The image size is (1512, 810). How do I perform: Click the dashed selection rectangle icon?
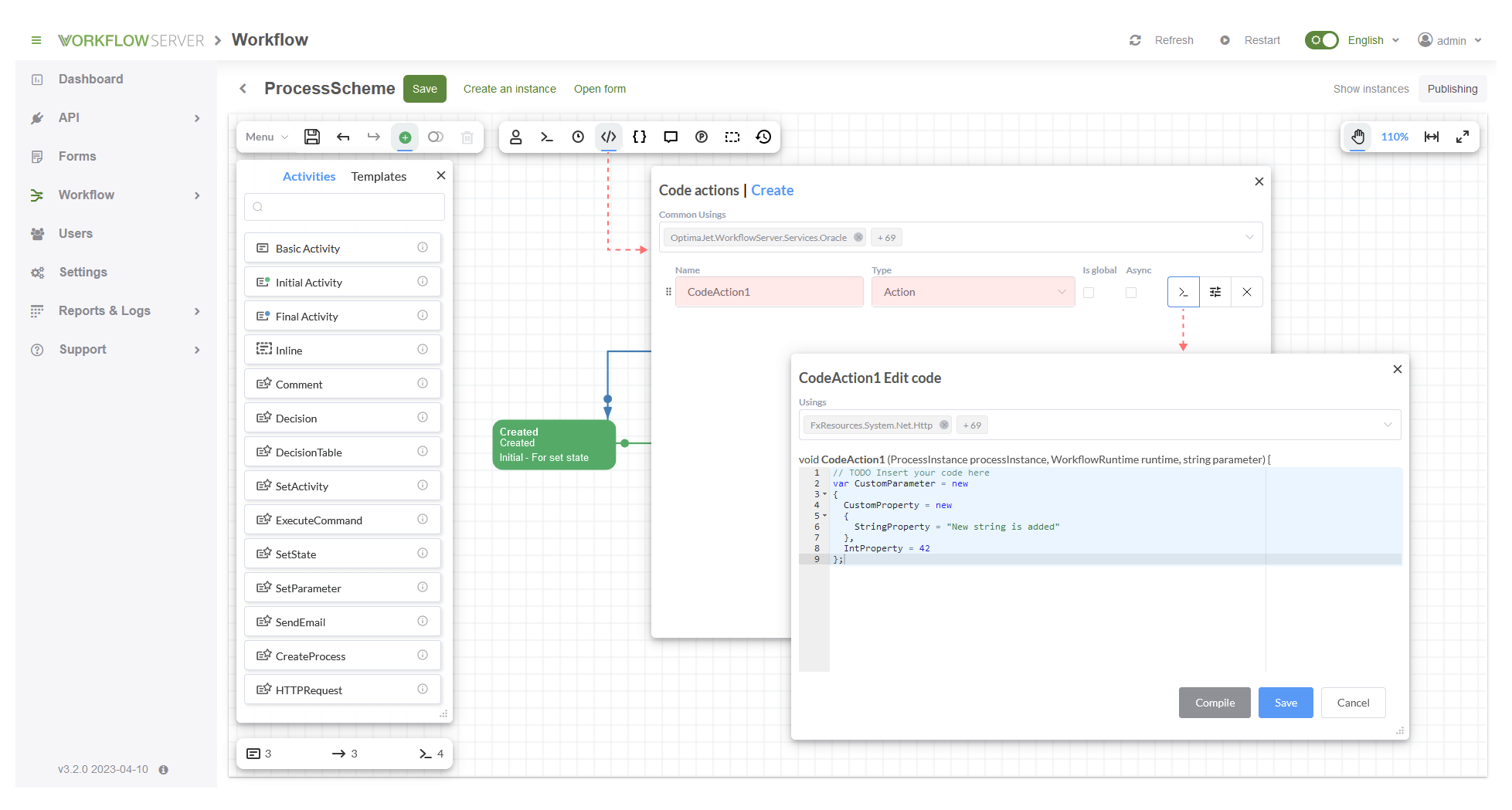[732, 137]
